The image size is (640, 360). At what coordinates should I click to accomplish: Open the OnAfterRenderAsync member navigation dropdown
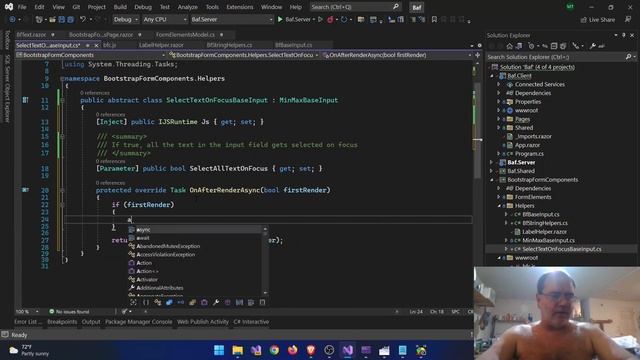pyautogui.click(x=397, y=55)
